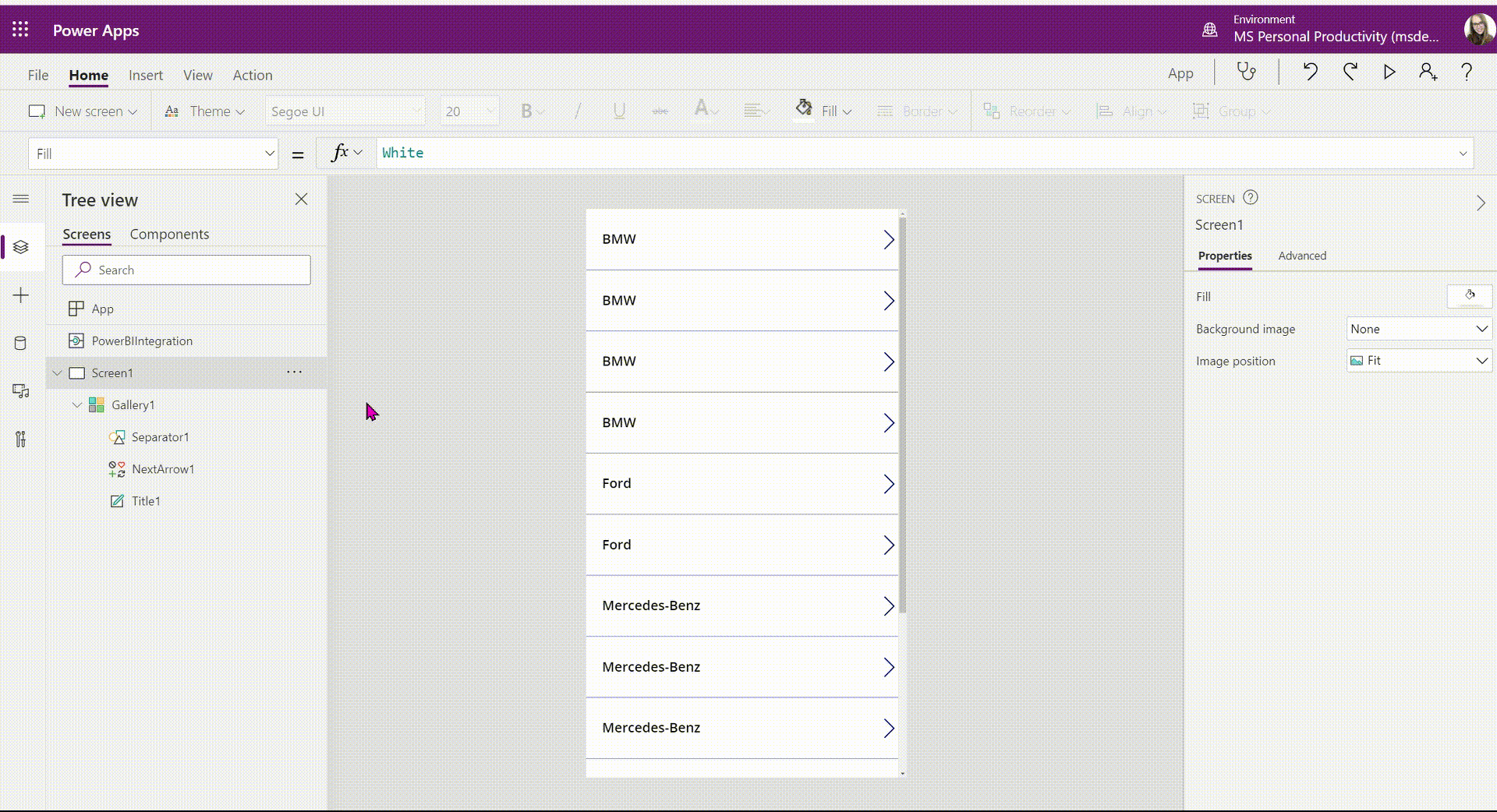Select the Gallery1 item in tree
This screenshot has height=812, width=1497.
click(133, 404)
